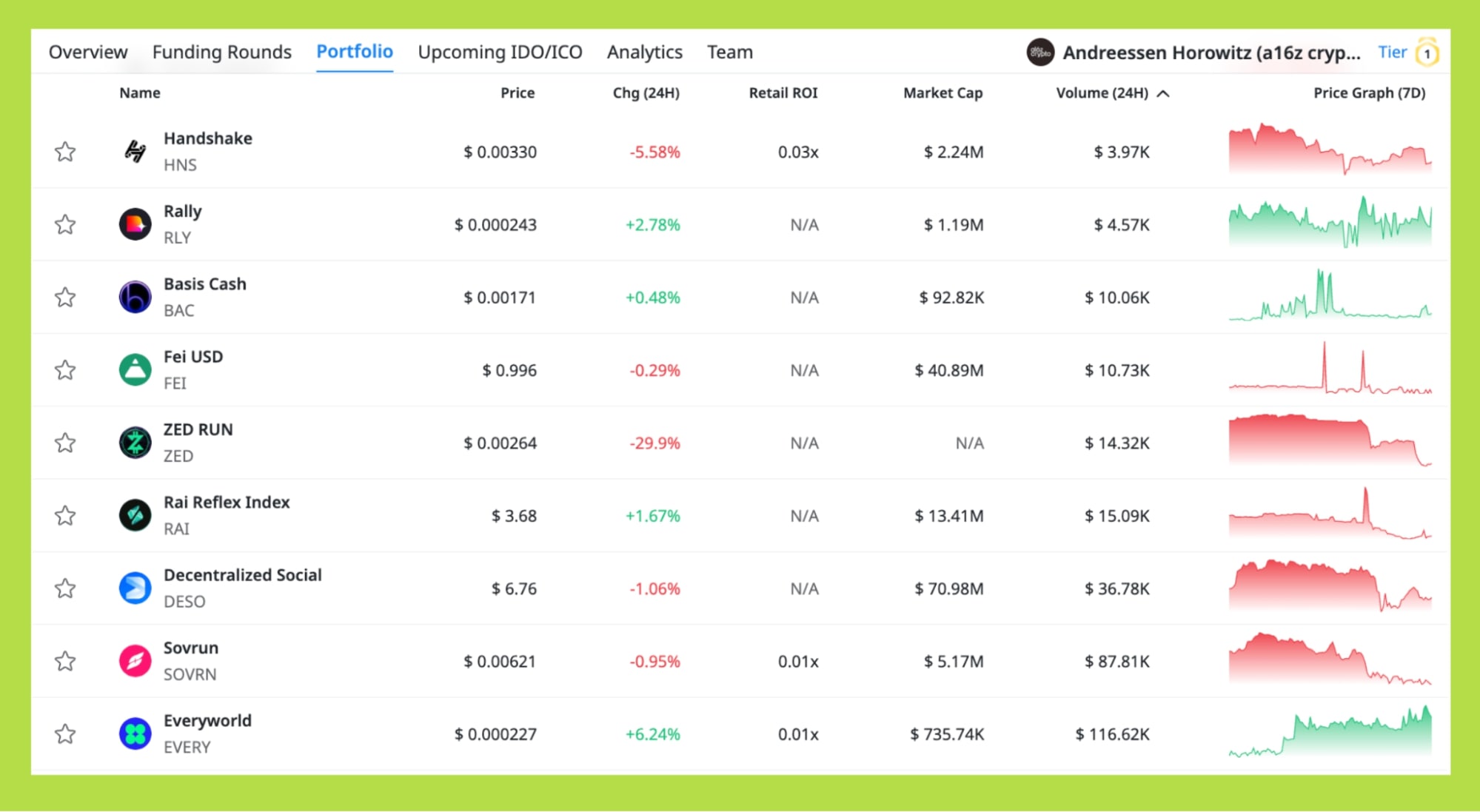Switch to the Funding Rounds tab
The image size is (1480, 812).
221,53
